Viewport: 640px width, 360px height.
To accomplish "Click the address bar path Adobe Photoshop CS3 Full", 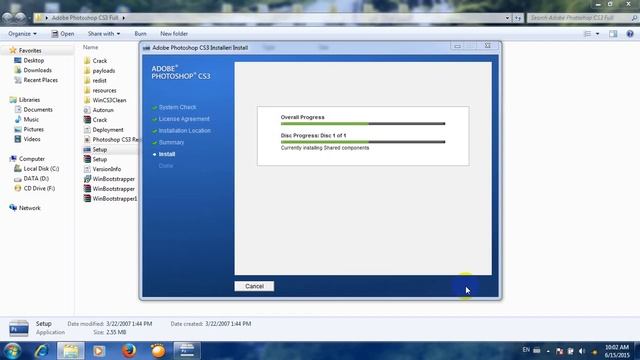I will tap(85, 18).
